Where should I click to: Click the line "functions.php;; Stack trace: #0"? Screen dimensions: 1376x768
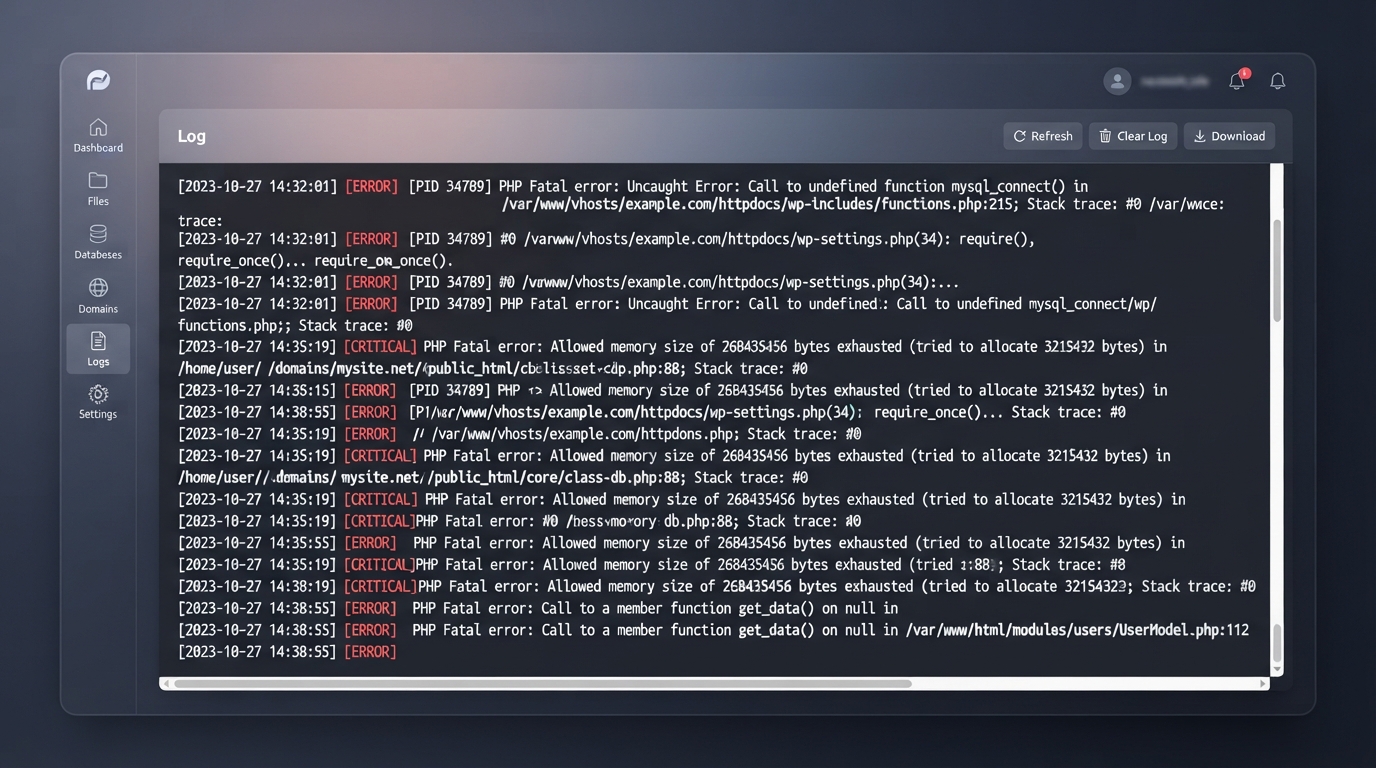coord(295,325)
